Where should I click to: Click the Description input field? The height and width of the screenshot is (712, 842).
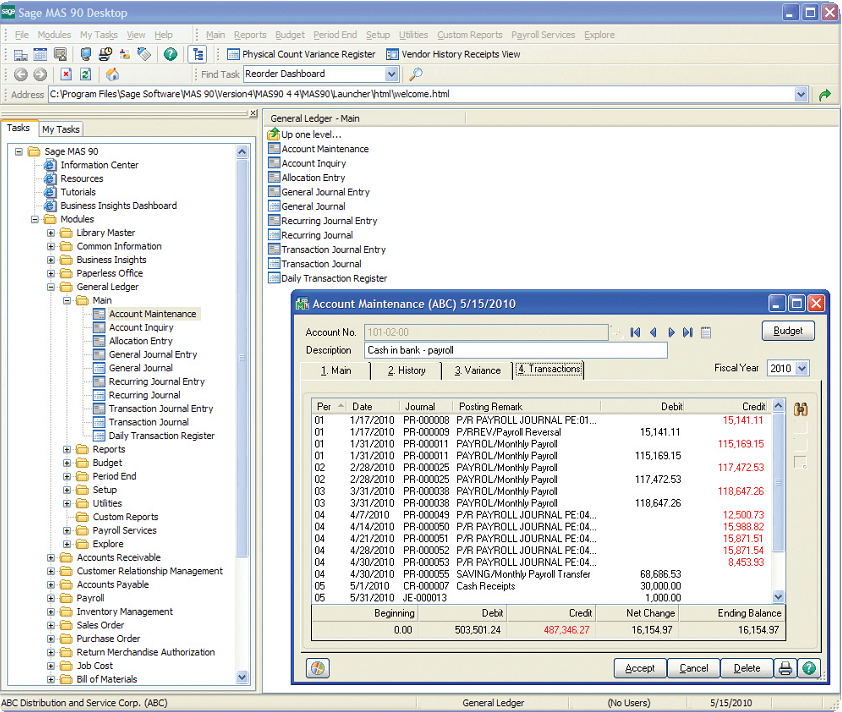[x=516, y=350]
